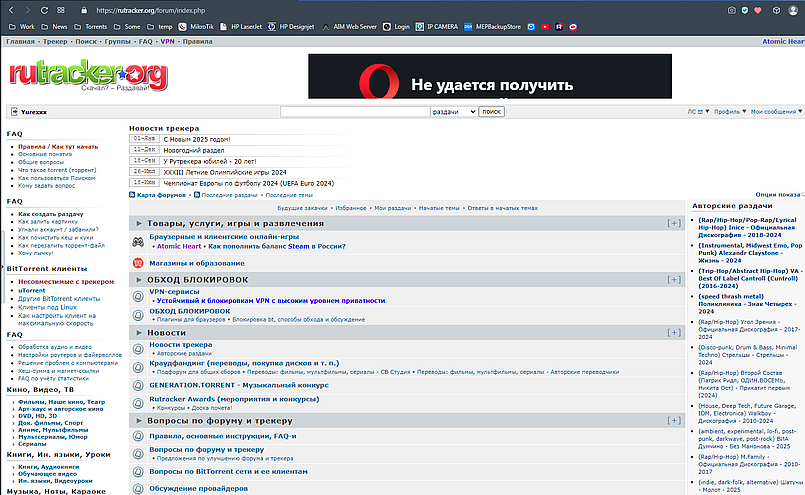Reload the page with the refresh icon
This screenshot has height=495, width=805.
[x=44, y=10]
